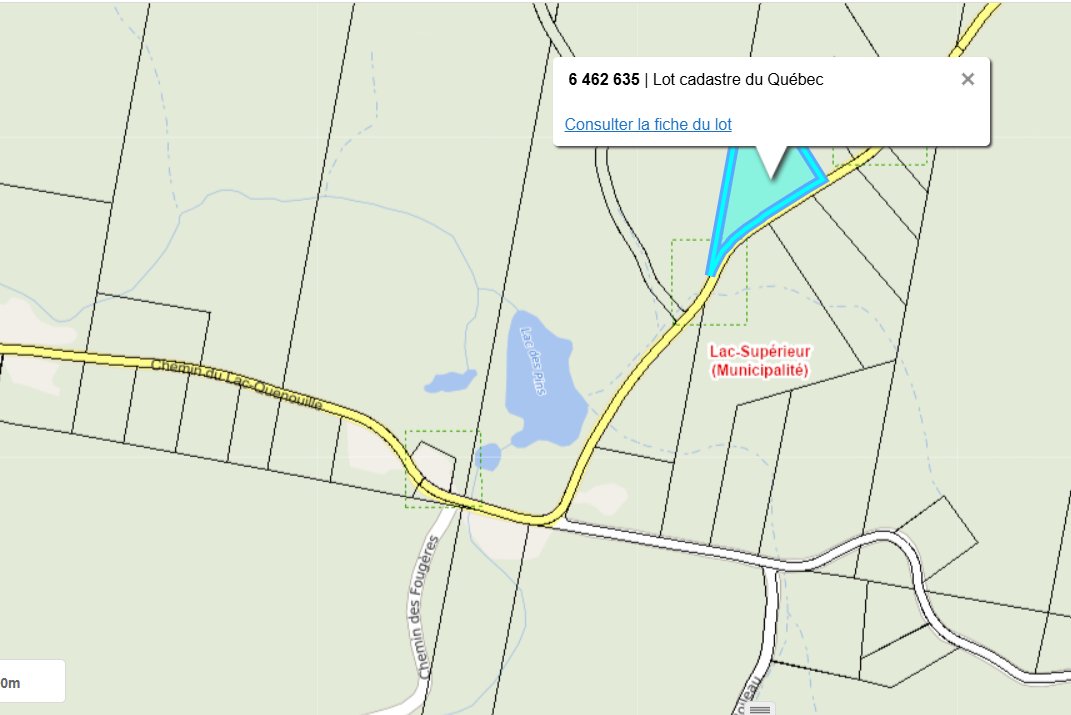Close the lot 6 462 635 popup
The height and width of the screenshot is (715, 1071).
(x=967, y=79)
